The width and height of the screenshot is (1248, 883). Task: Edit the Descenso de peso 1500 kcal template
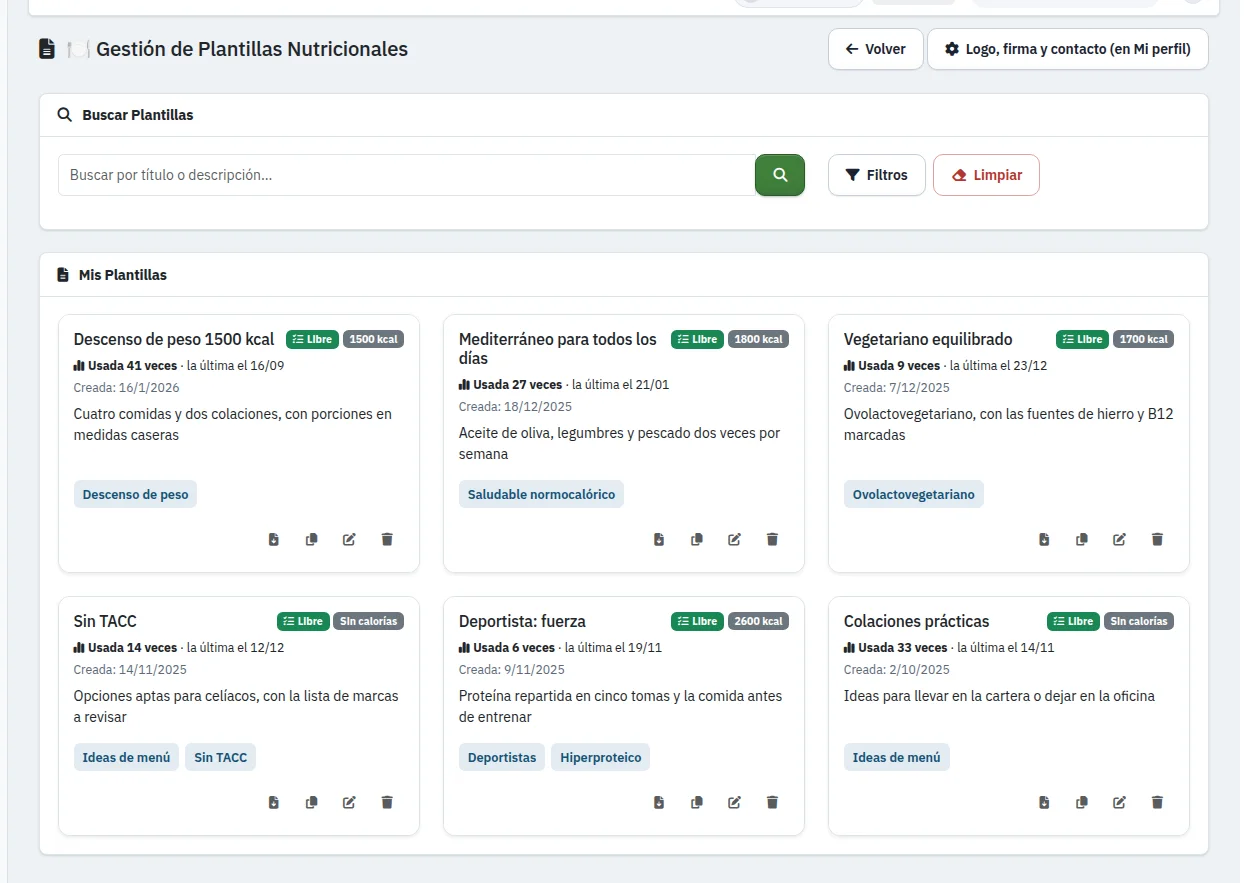pos(349,540)
